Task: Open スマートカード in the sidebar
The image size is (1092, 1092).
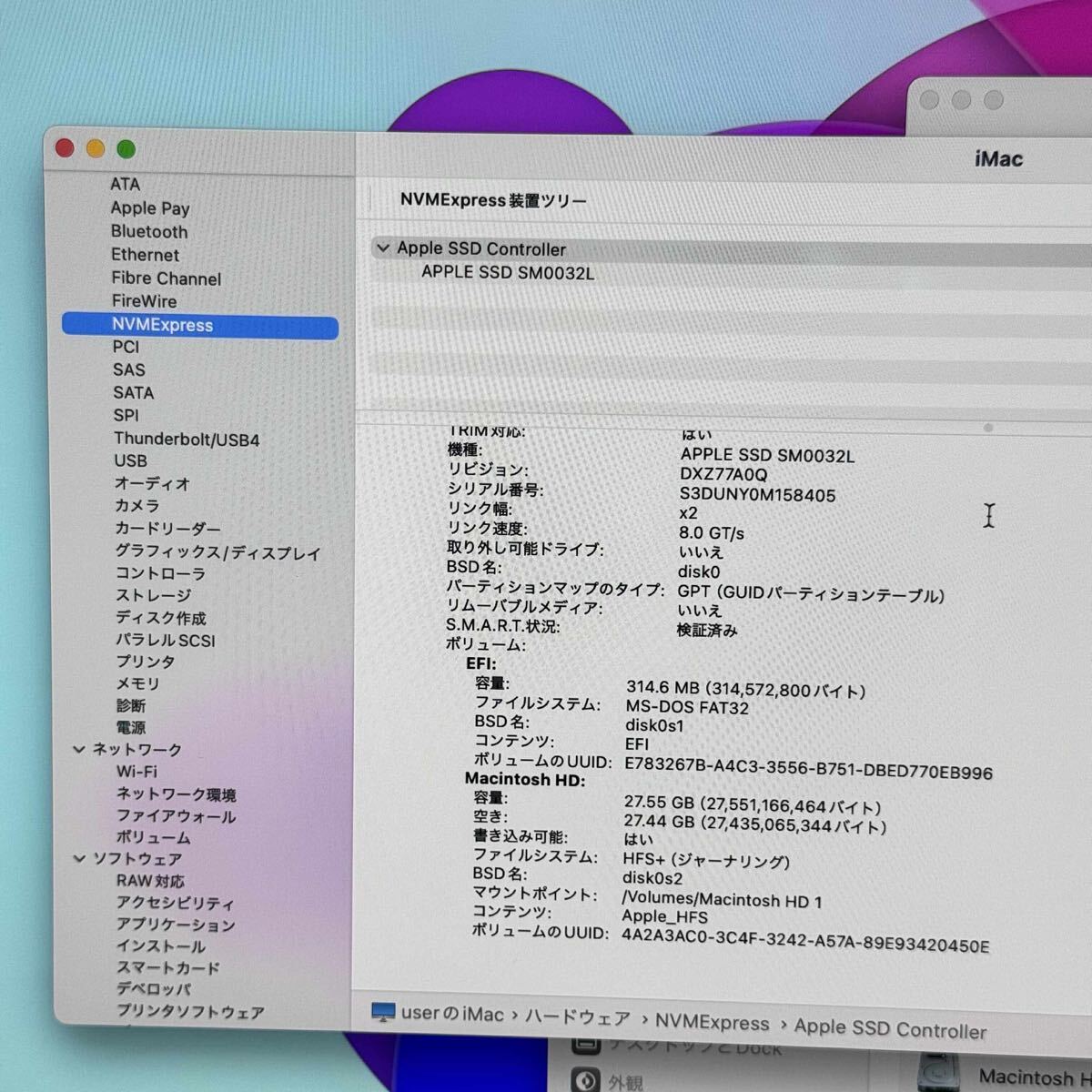Action: (x=168, y=968)
